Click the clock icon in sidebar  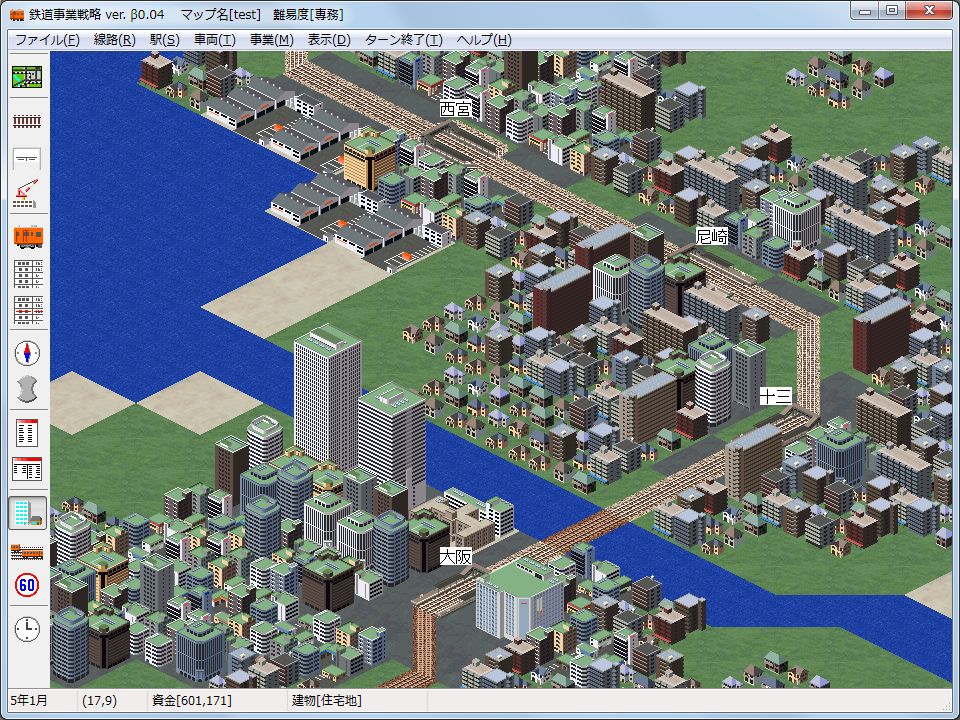[x=27, y=629]
